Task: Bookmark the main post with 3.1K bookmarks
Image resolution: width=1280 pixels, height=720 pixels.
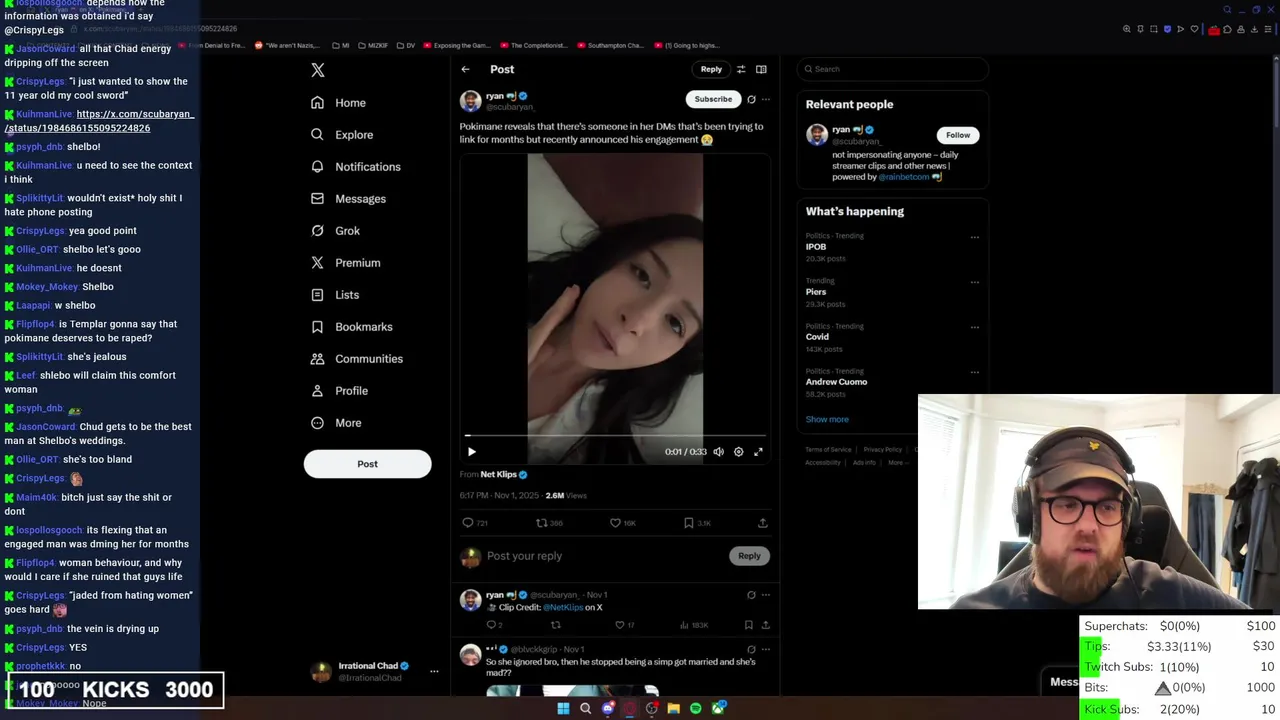Action: point(697,523)
